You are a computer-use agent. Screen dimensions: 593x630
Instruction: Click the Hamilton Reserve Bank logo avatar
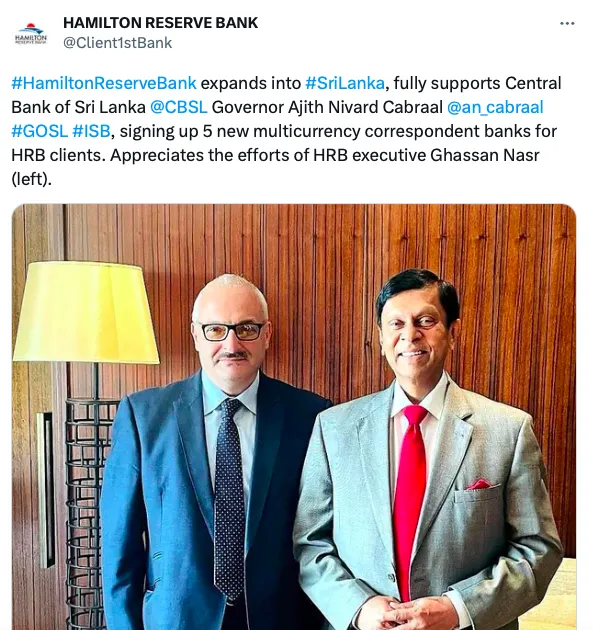coord(31,34)
